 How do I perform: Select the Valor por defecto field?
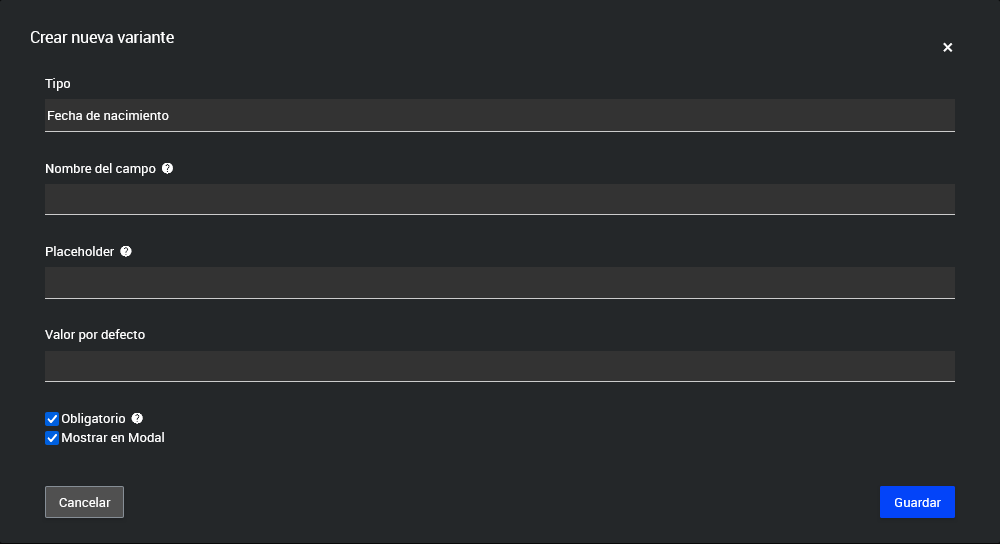click(500, 365)
